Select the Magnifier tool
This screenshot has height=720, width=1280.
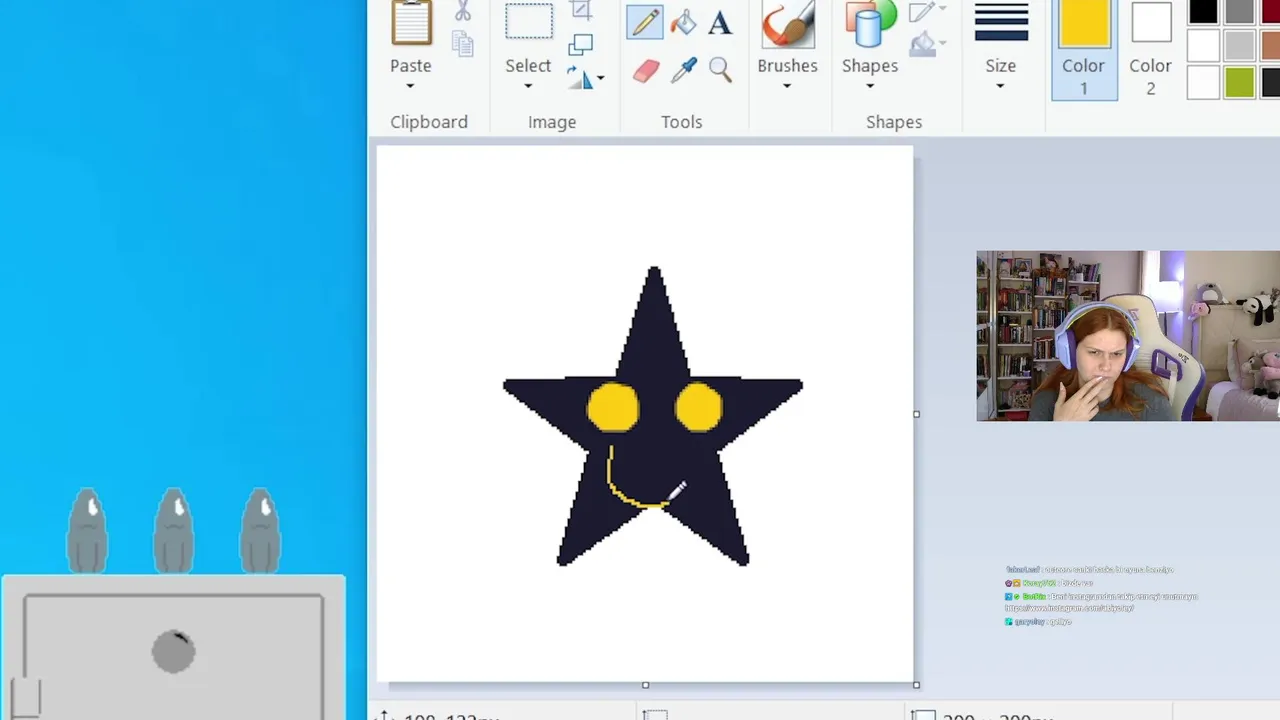(x=720, y=69)
